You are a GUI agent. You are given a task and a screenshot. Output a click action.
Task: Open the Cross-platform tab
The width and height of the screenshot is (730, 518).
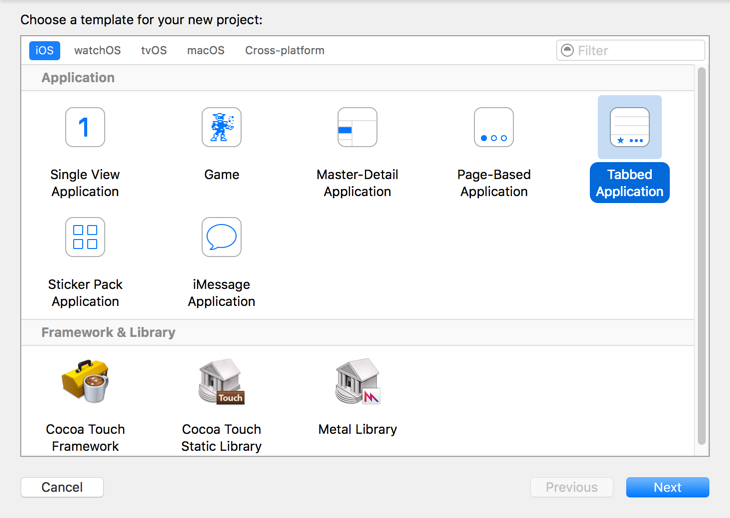[x=285, y=50]
